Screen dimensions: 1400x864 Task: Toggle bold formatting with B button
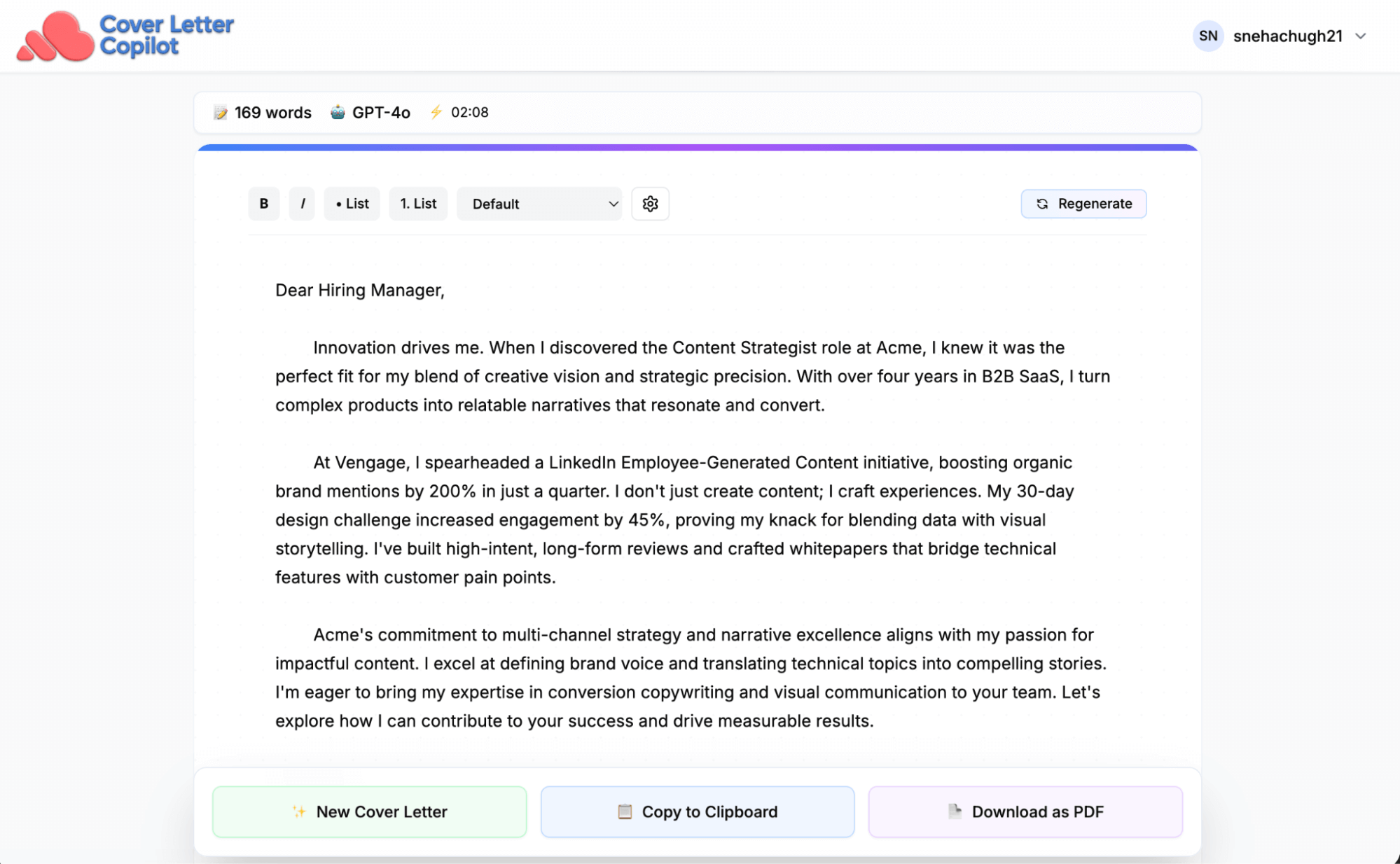click(x=264, y=204)
